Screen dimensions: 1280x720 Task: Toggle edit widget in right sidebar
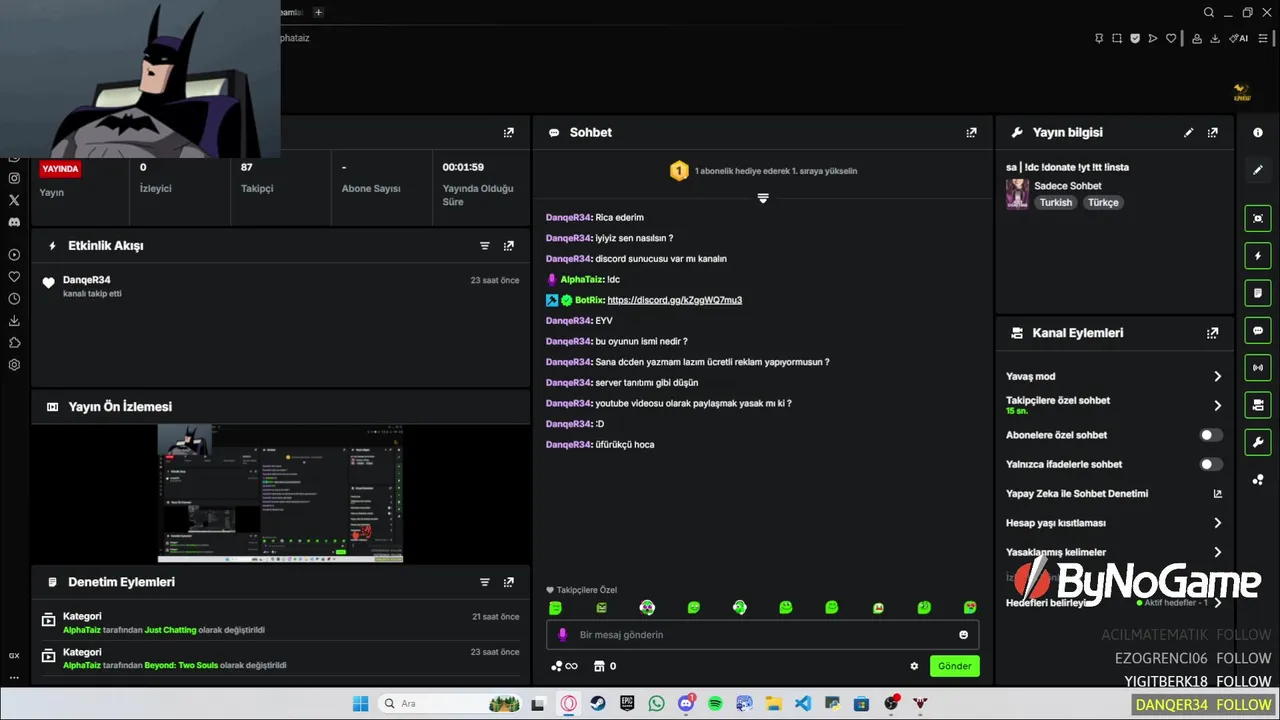coord(1258,170)
